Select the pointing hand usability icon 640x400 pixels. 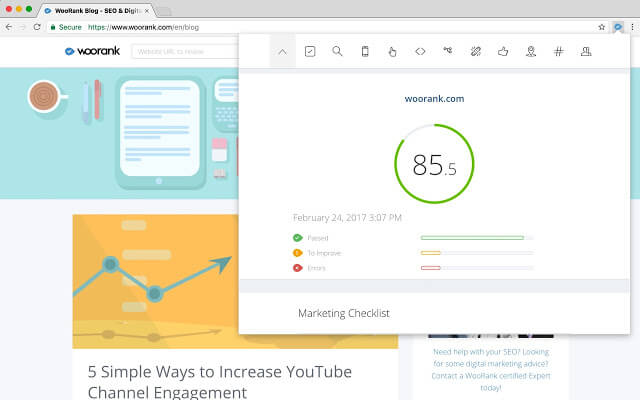(x=392, y=51)
